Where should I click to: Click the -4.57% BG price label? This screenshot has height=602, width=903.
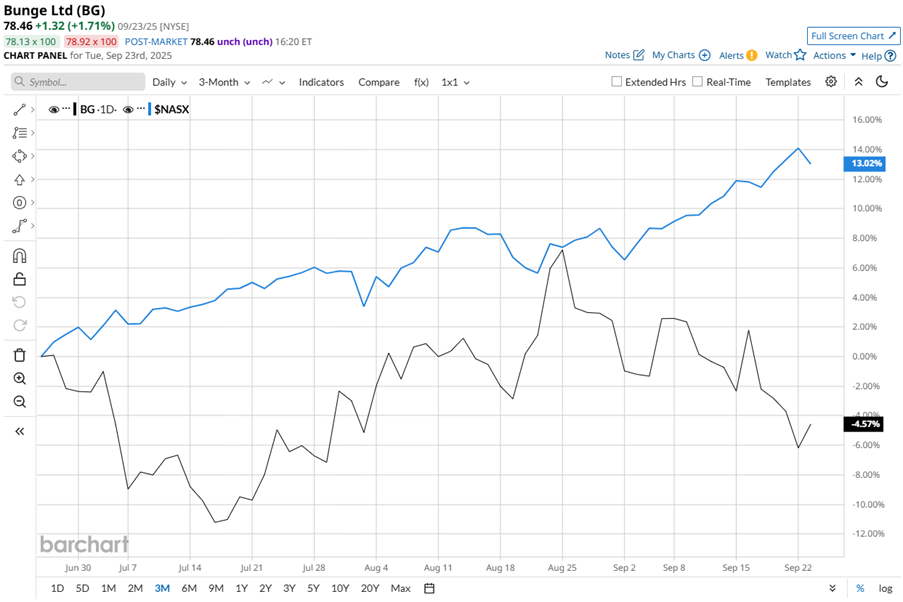click(864, 424)
